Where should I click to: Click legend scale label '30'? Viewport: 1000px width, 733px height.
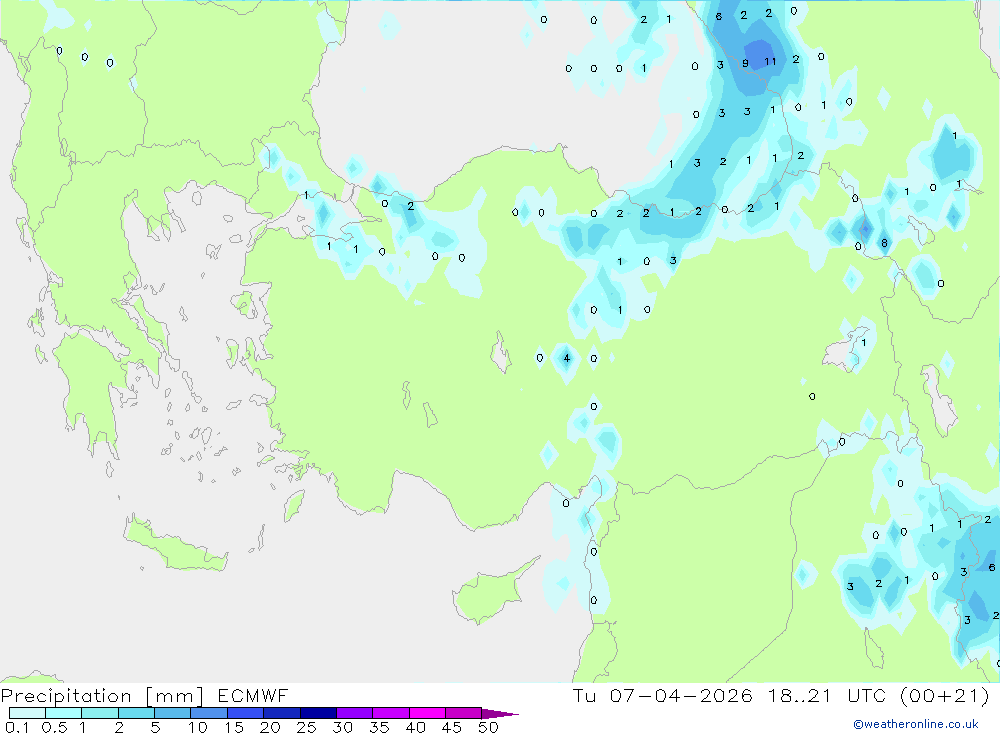point(342,727)
